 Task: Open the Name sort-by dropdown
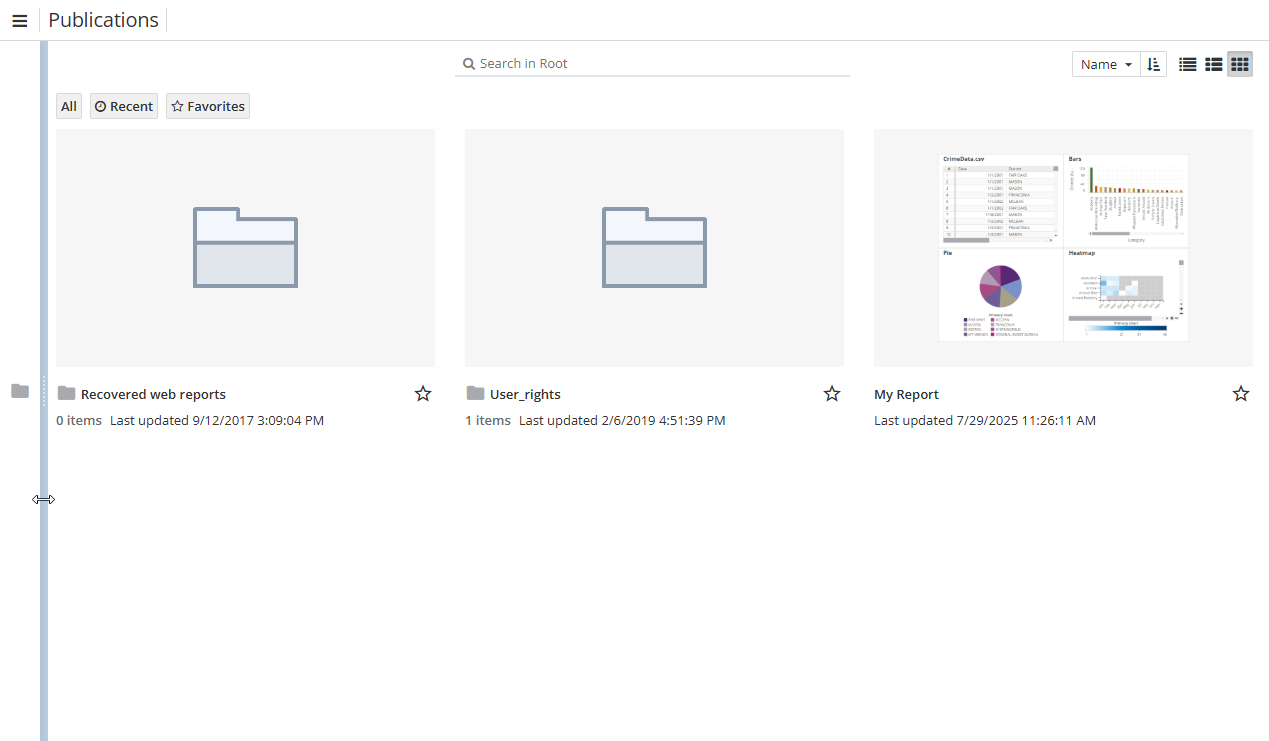[x=1106, y=64]
